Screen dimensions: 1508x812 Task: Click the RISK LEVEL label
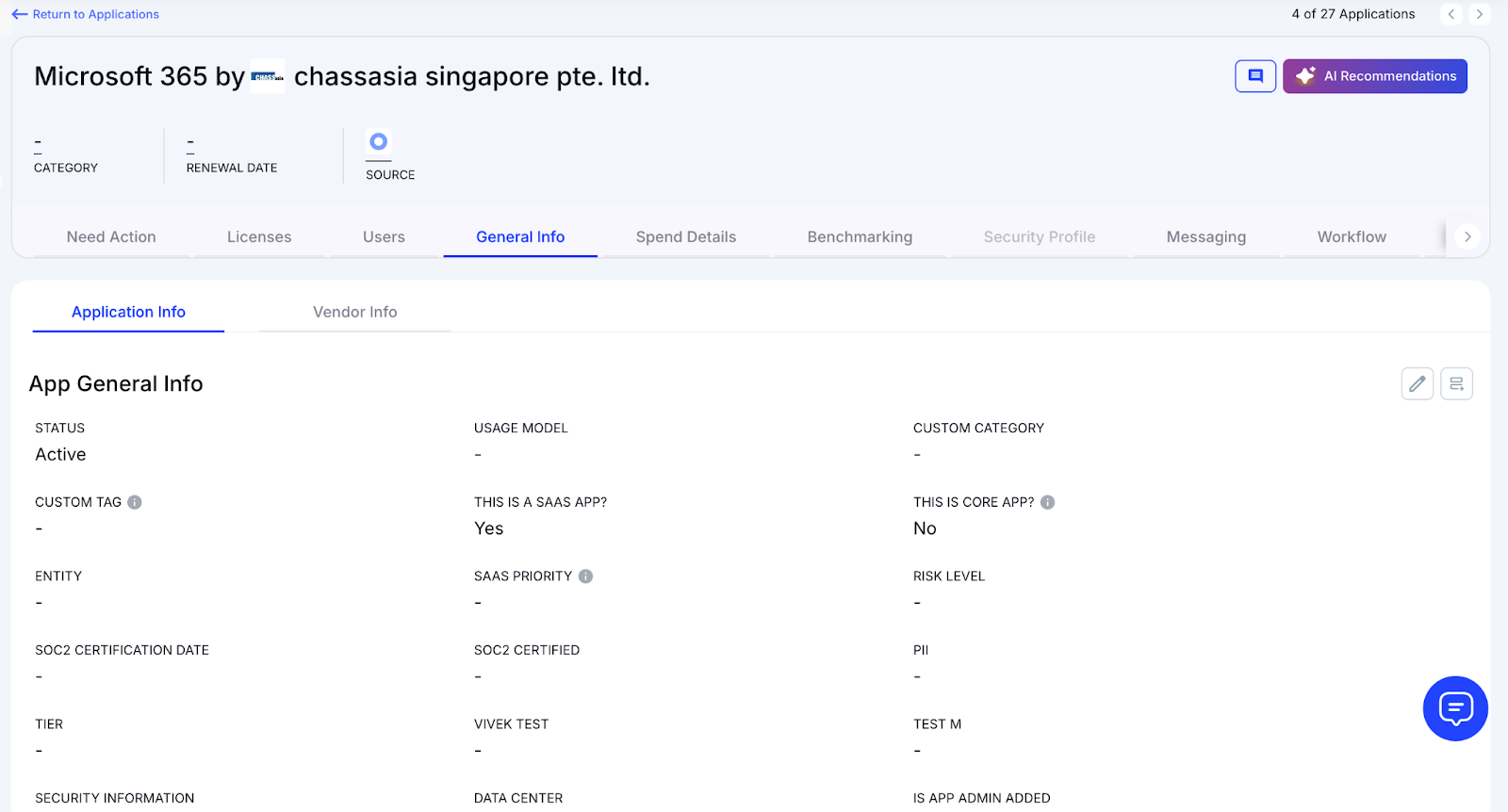click(x=949, y=577)
